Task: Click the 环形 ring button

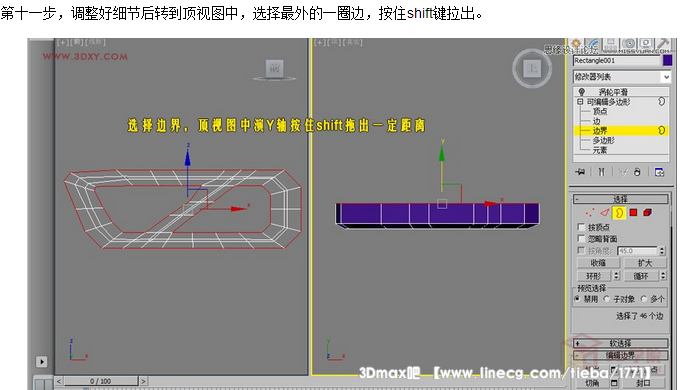Action: (594, 276)
